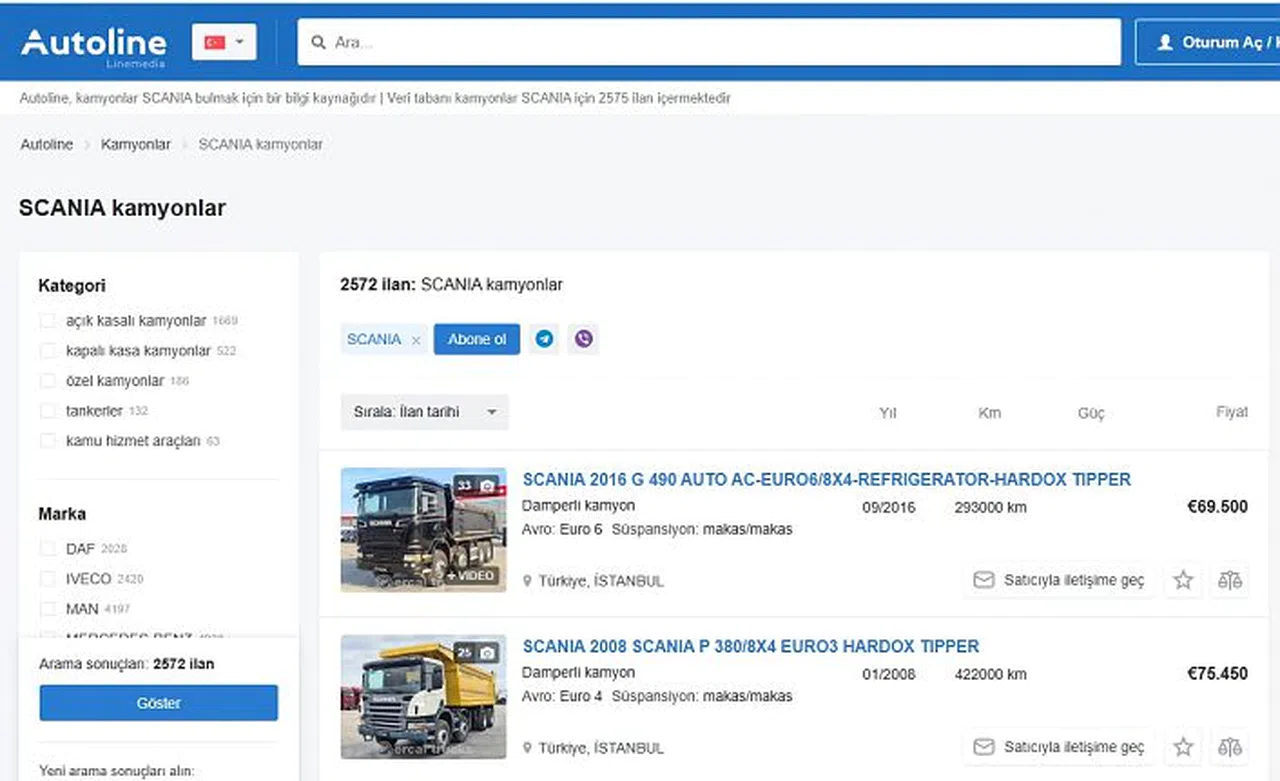The image size is (1280, 781).
Task: Open the Turkish flag language dropdown
Action: [224, 42]
